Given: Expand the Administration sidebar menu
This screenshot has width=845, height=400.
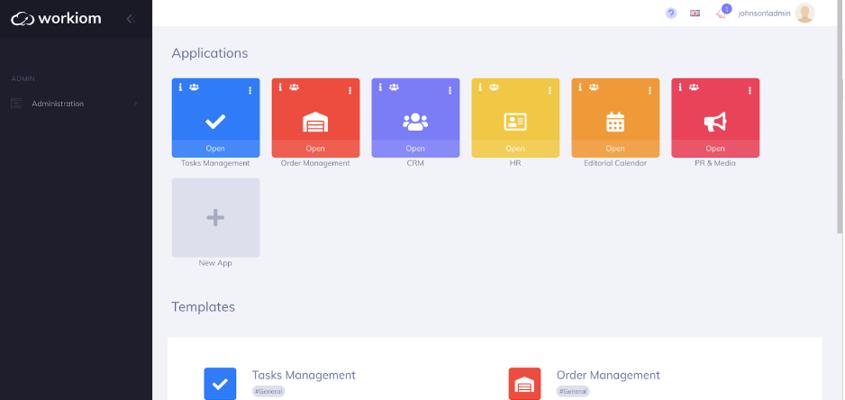Looking at the screenshot, I should tap(75, 104).
